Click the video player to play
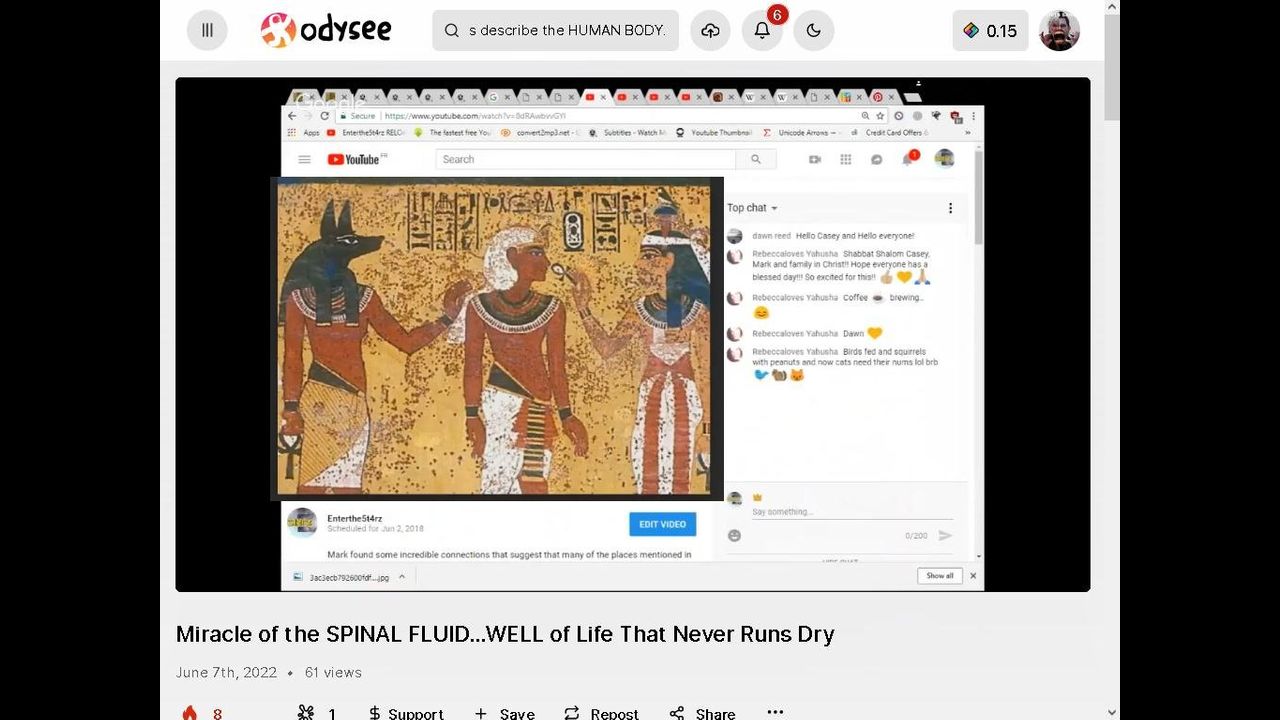 click(632, 334)
